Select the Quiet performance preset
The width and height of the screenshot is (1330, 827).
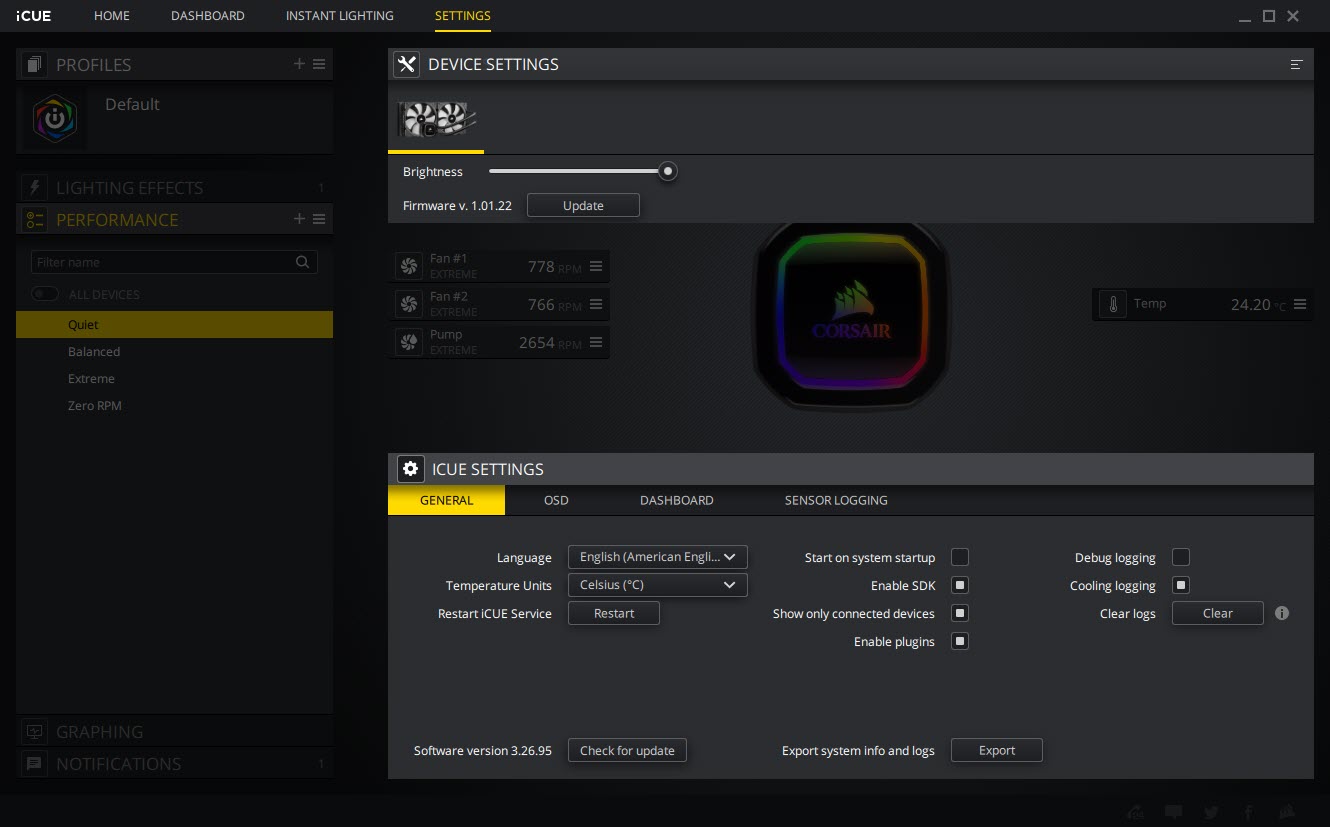point(174,324)
